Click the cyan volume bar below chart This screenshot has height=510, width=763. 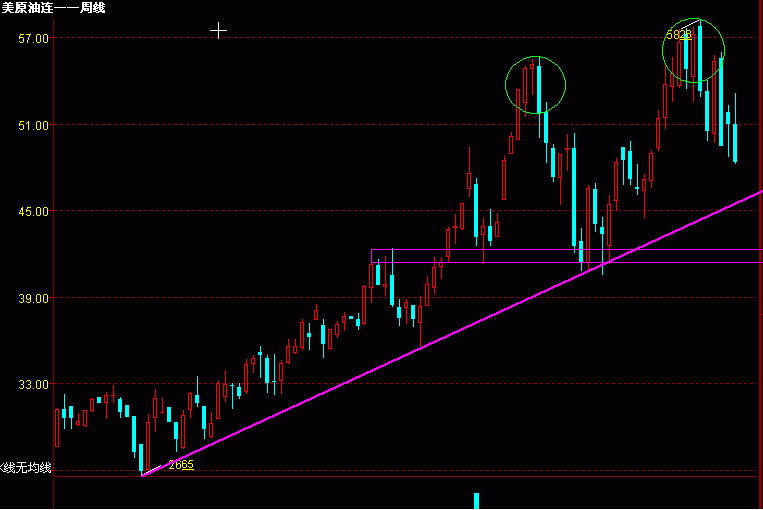click(x=476, y=501)
